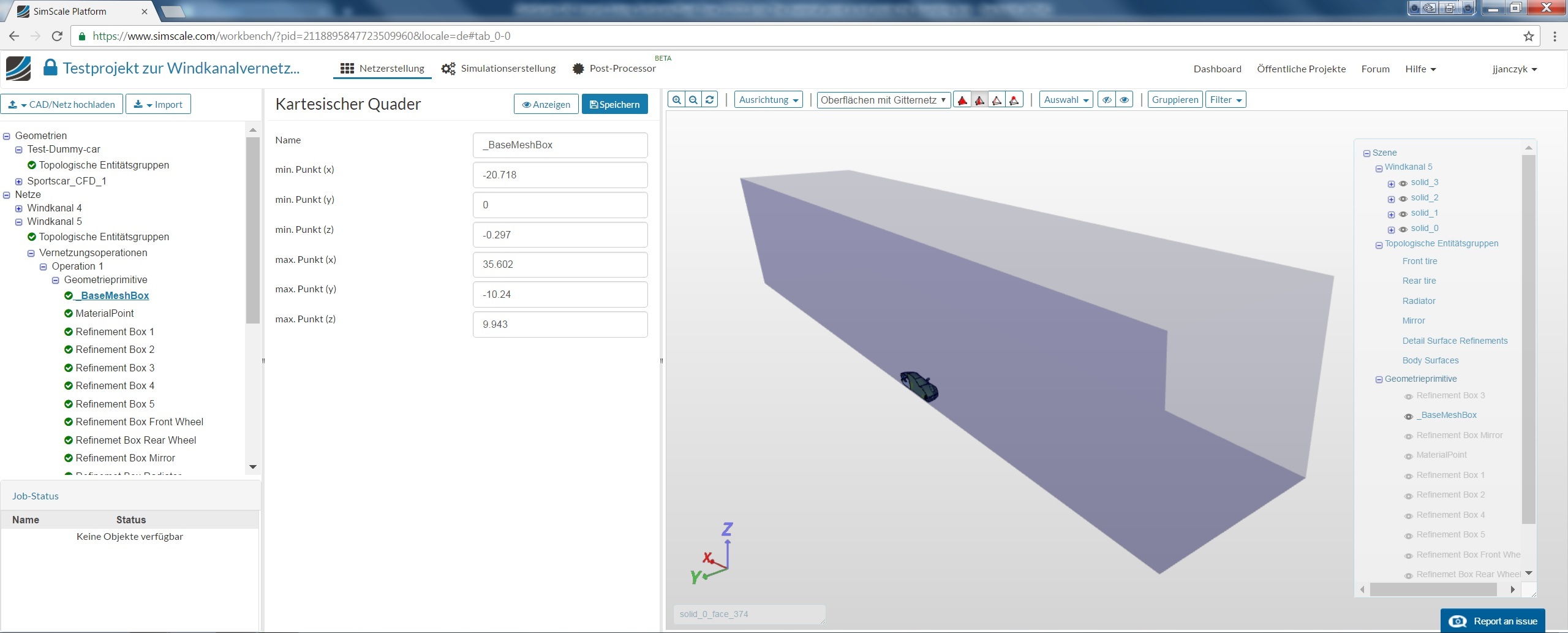
Task: Click the zoom in viewer icon
Action: pyautogui.click(x=676, y=100)
